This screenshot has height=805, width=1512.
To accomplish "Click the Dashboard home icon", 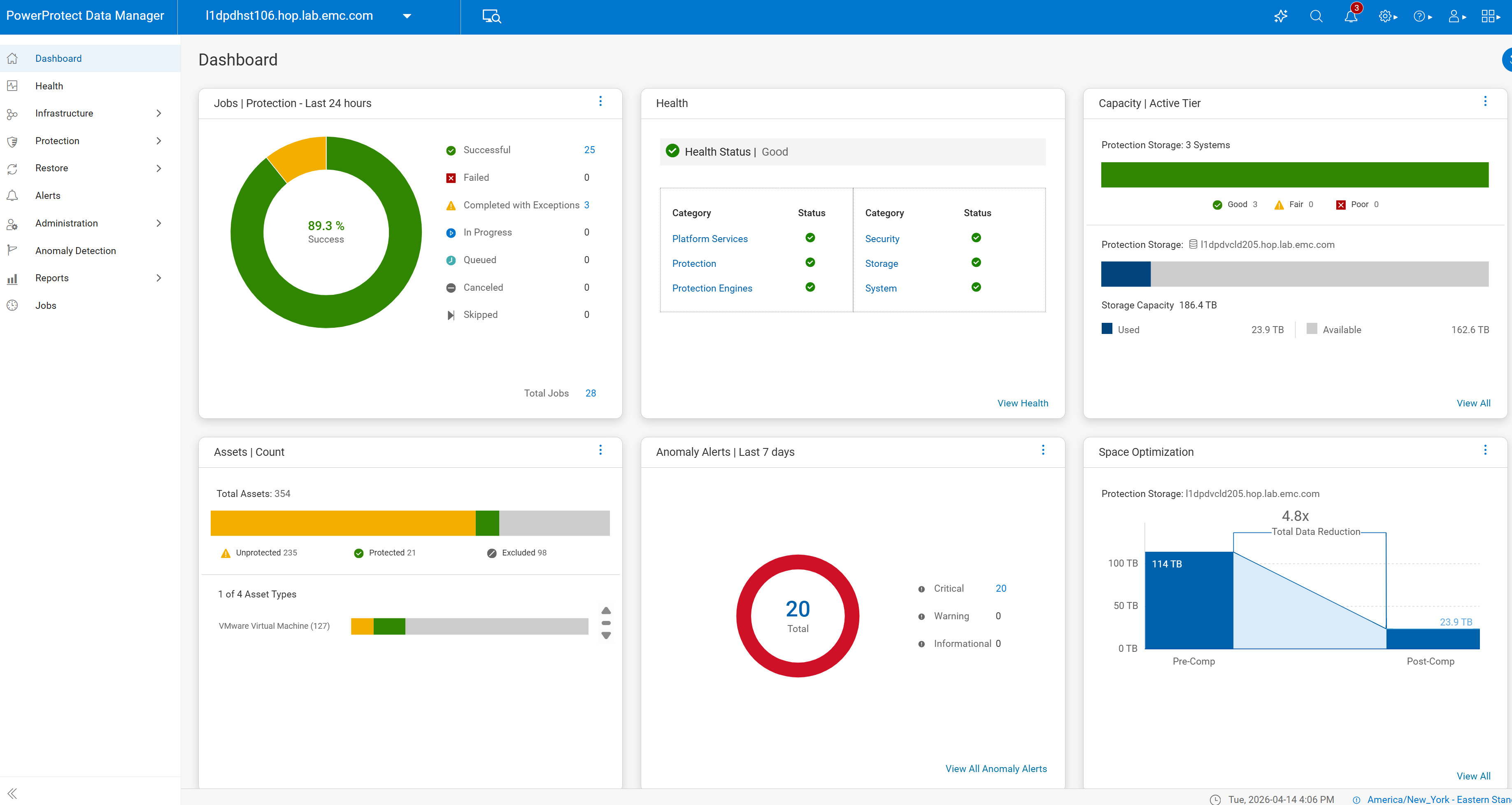I will point(12,58).
